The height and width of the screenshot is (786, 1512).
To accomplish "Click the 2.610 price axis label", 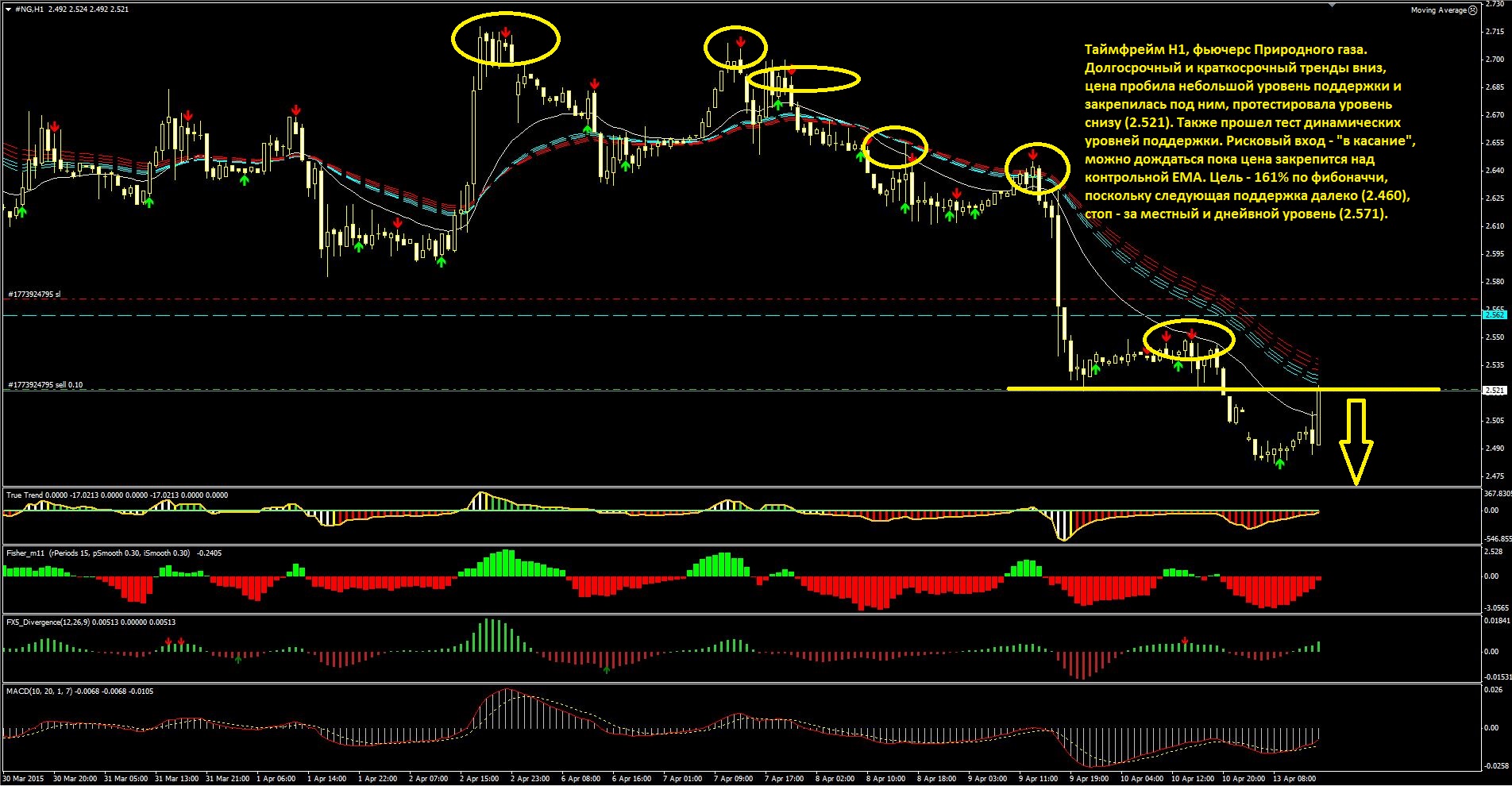I will pos(1495,226).
